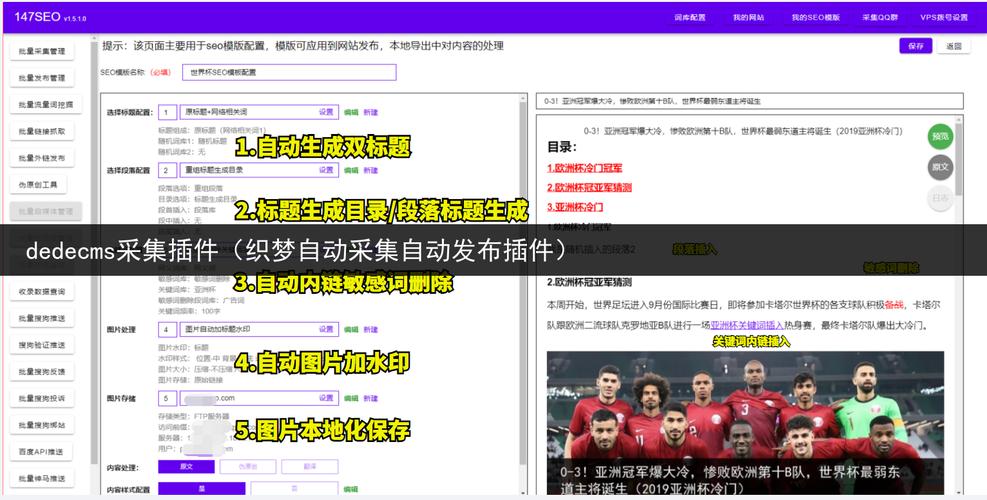
Task: Open 批量流量词挖掘 in the sidebar
Action: point(45,105)
